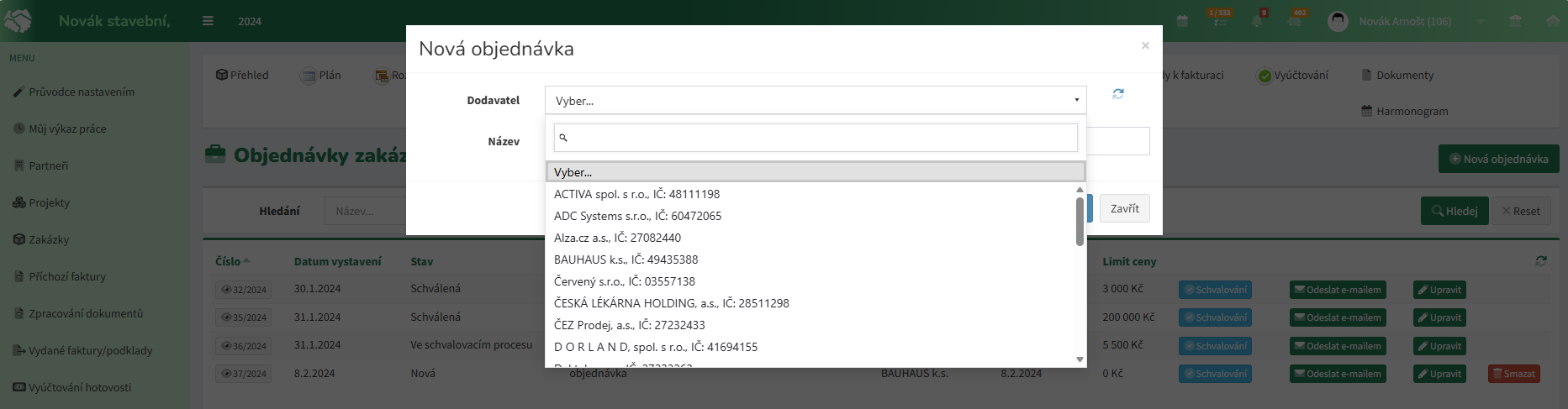Viewport: 1568px width, 409px height.
Task: Switch to the Přehled tab
Action: 242,75
